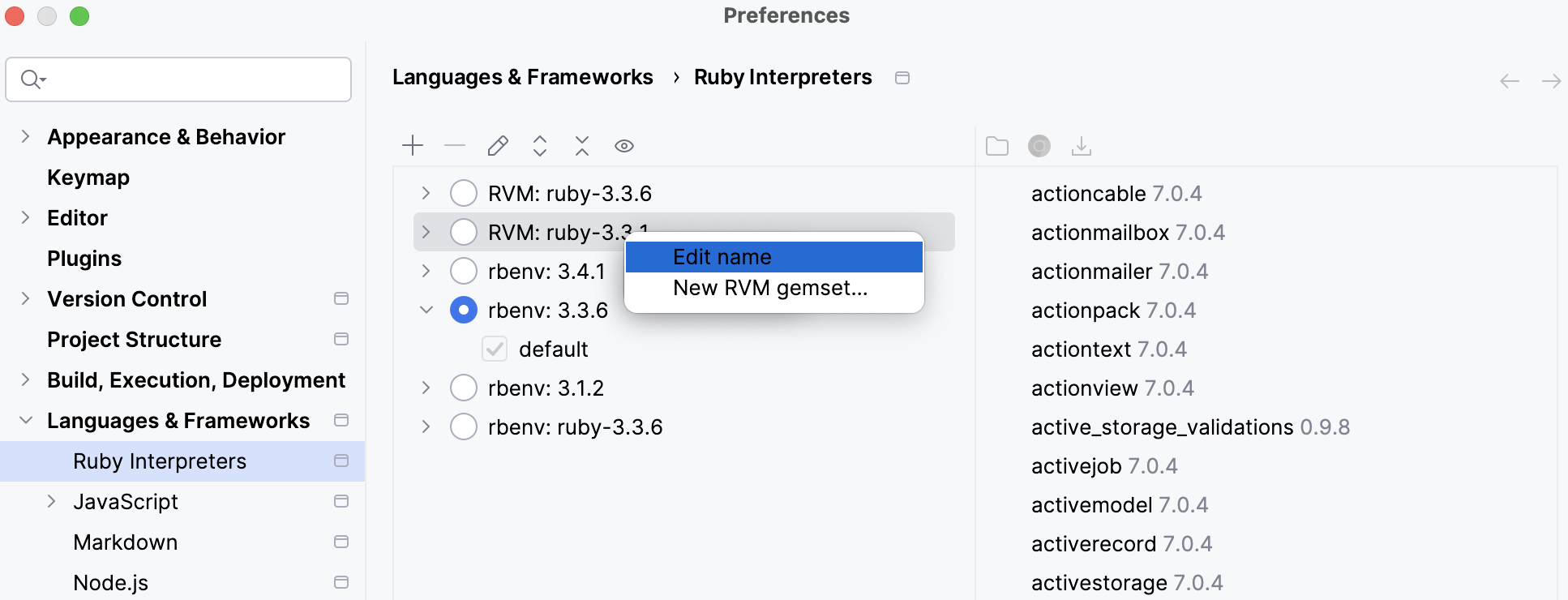Screen dimensions: 1568x600
Task: Click the download gems icon
Action: [x=1082, y=146]
